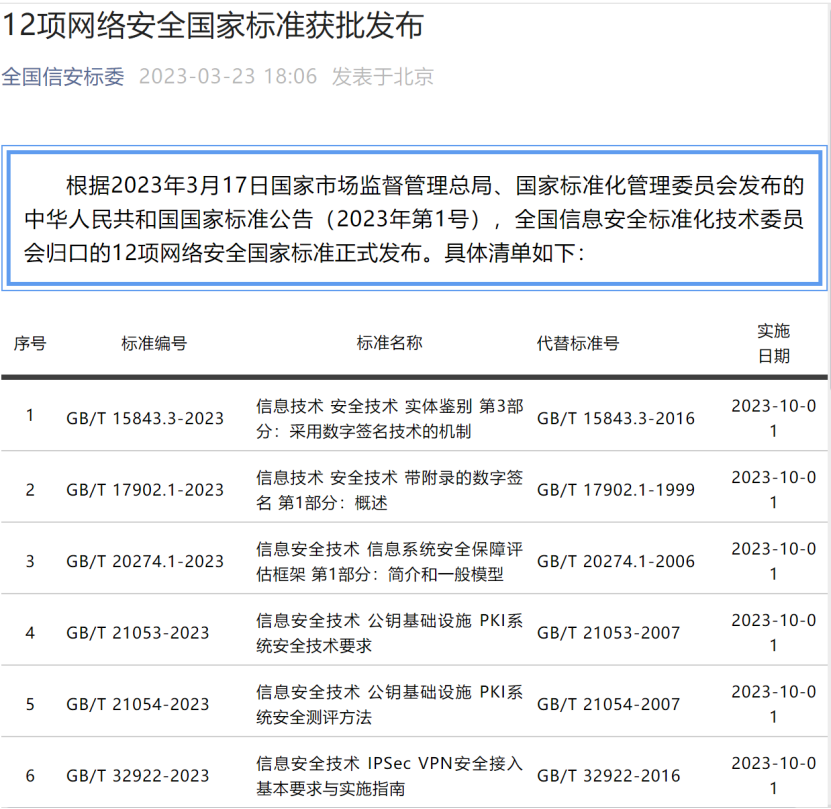
Task: Click the 标准名称 column header
Action: pyautogui.click(x=389, y=343)
